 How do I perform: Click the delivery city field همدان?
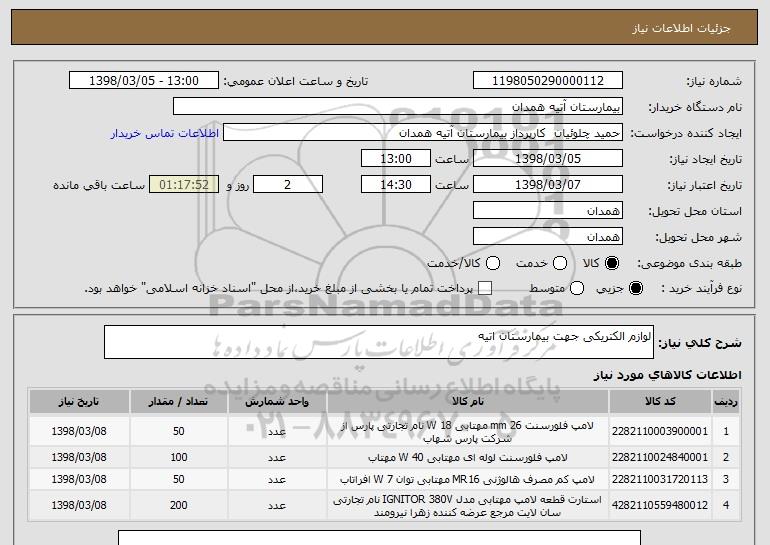point(548,237)
